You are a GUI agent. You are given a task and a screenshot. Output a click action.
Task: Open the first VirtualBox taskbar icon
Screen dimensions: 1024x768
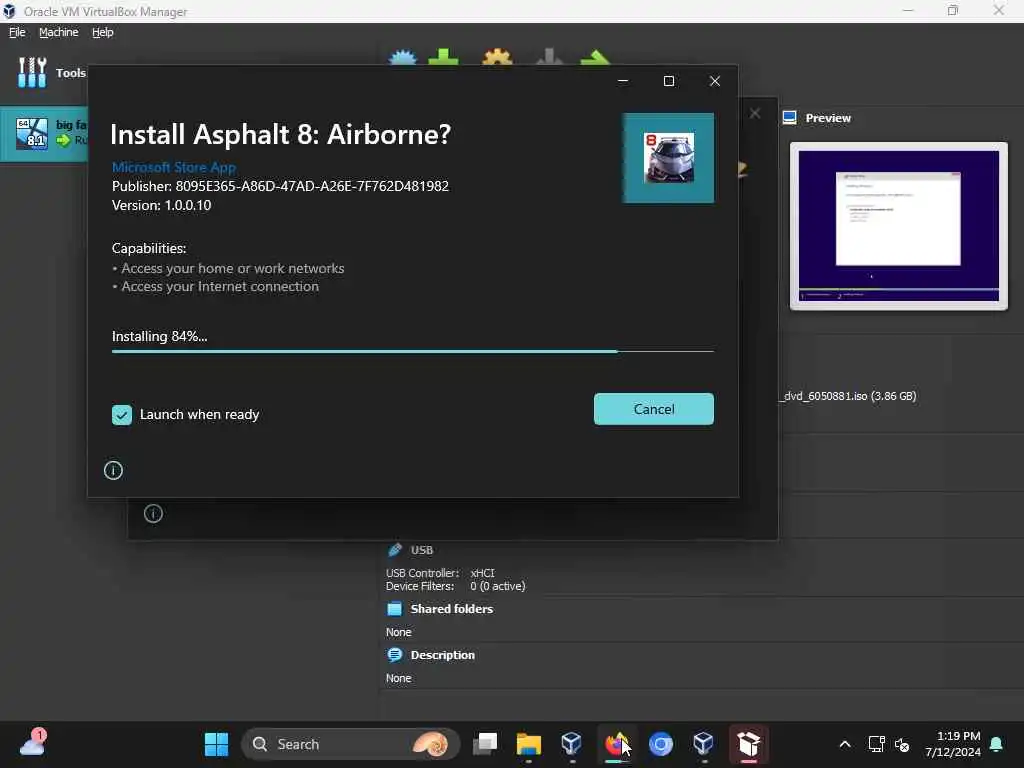[571, 744]
